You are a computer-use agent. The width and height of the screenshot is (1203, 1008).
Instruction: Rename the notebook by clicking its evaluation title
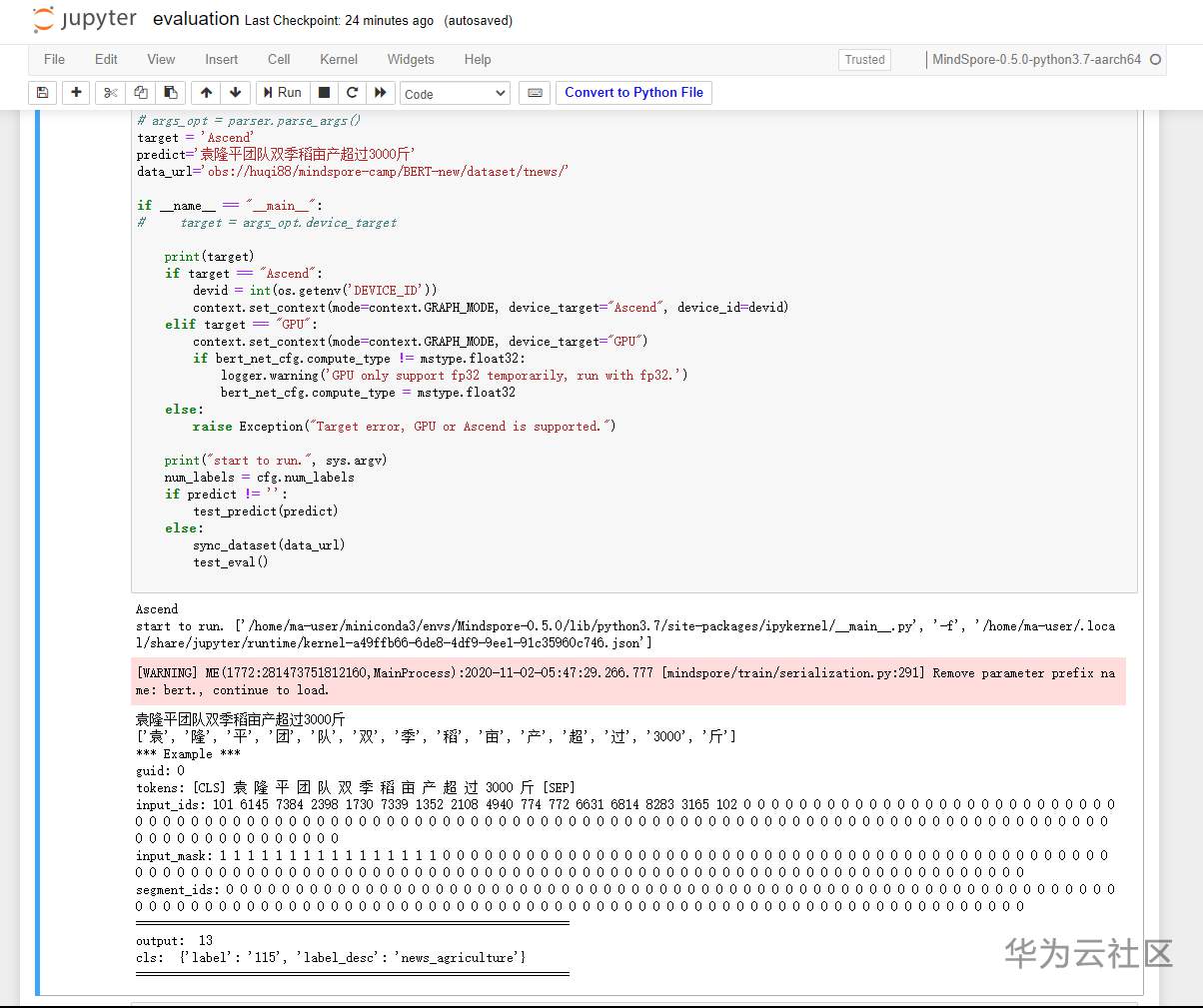tap(195, 18)
